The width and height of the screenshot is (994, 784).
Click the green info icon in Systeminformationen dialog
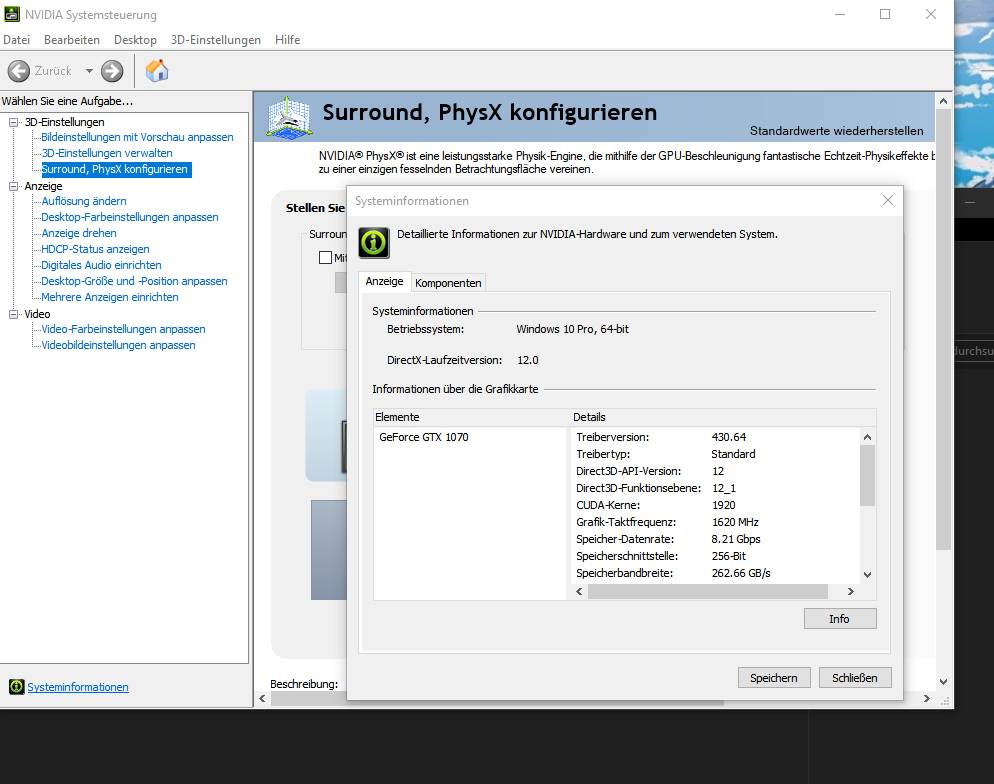374,242
